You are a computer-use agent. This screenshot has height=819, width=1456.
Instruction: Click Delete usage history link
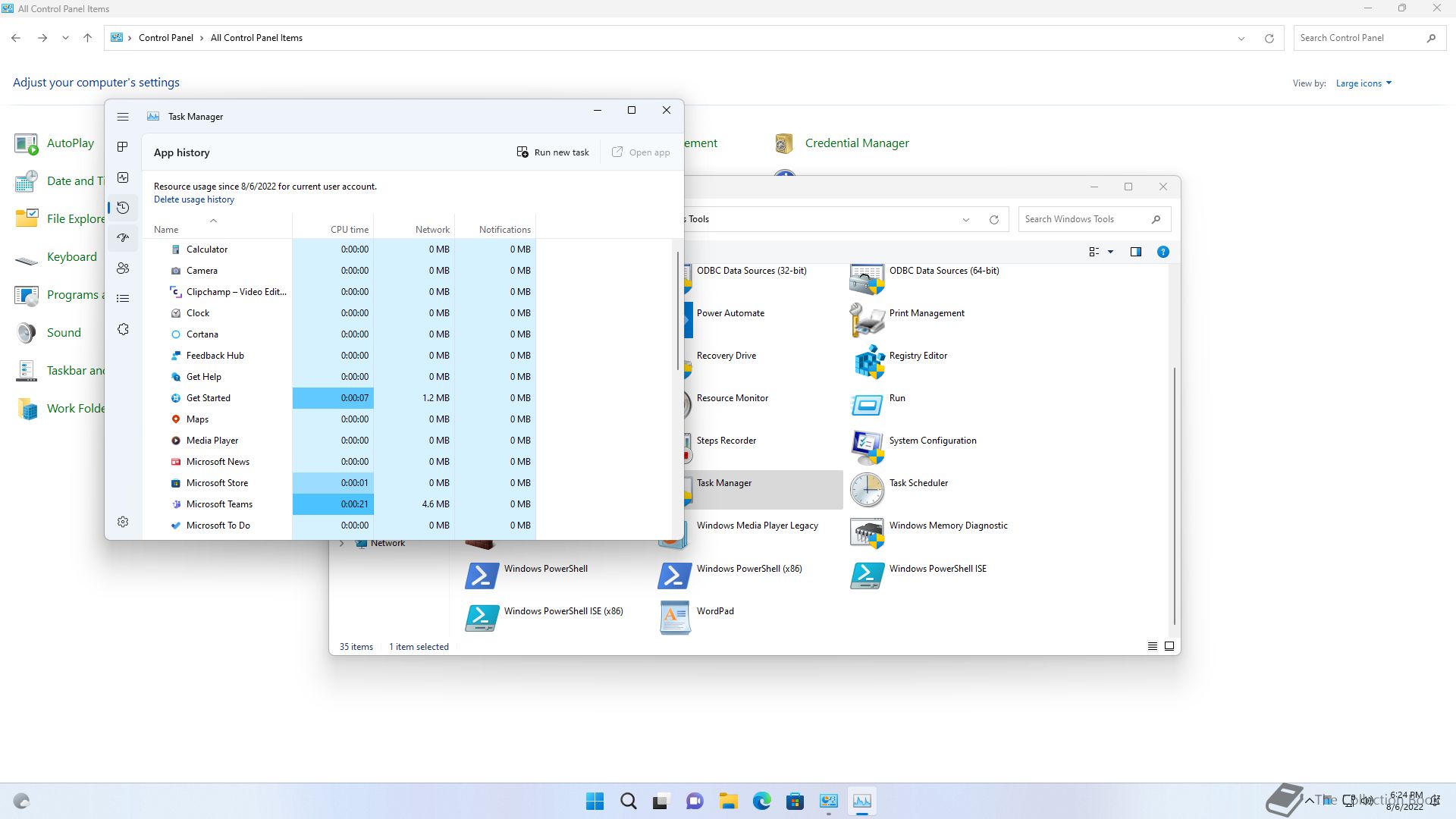tap(194, 199)
